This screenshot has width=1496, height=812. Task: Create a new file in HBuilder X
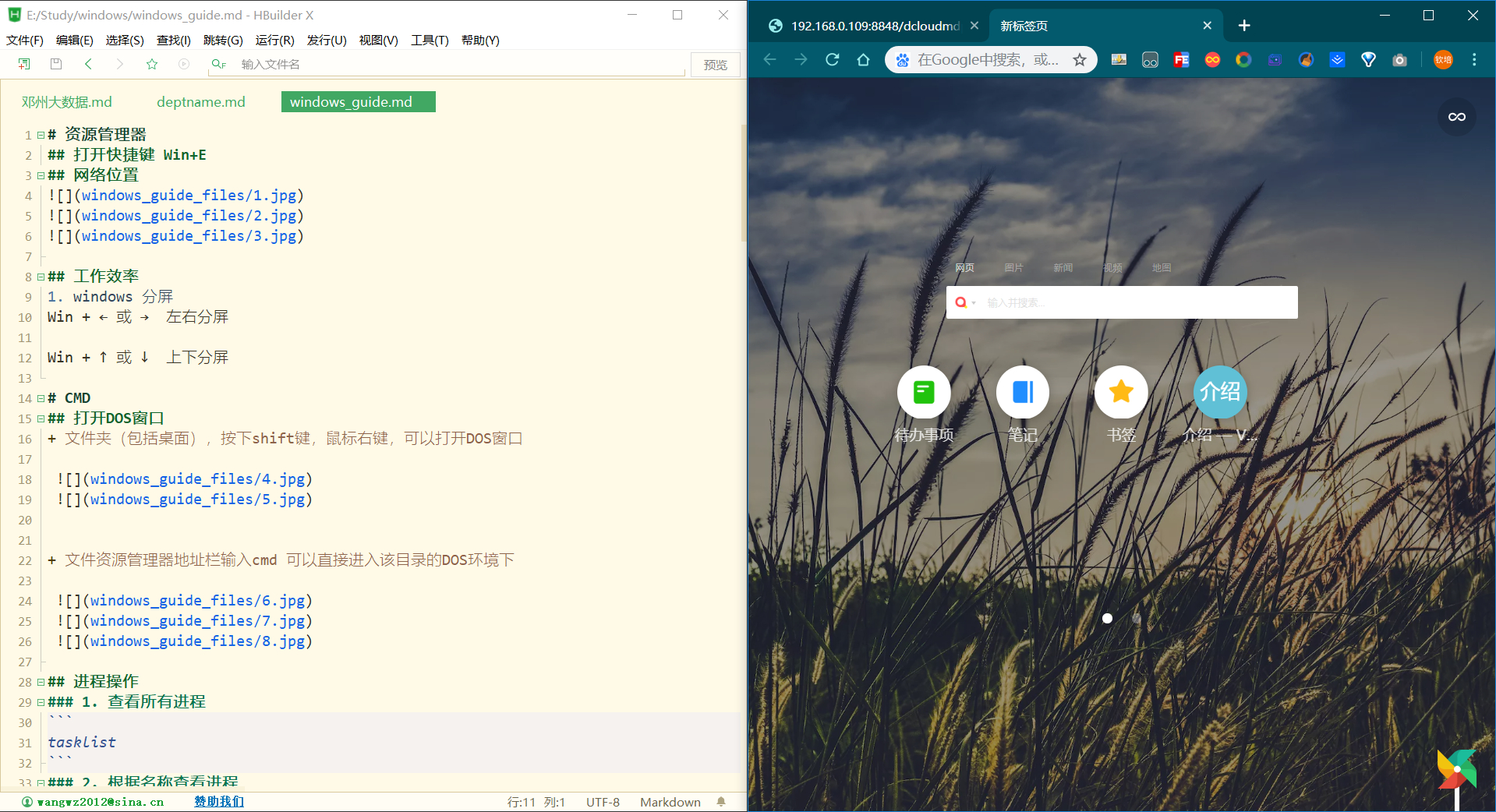point(23,64)
